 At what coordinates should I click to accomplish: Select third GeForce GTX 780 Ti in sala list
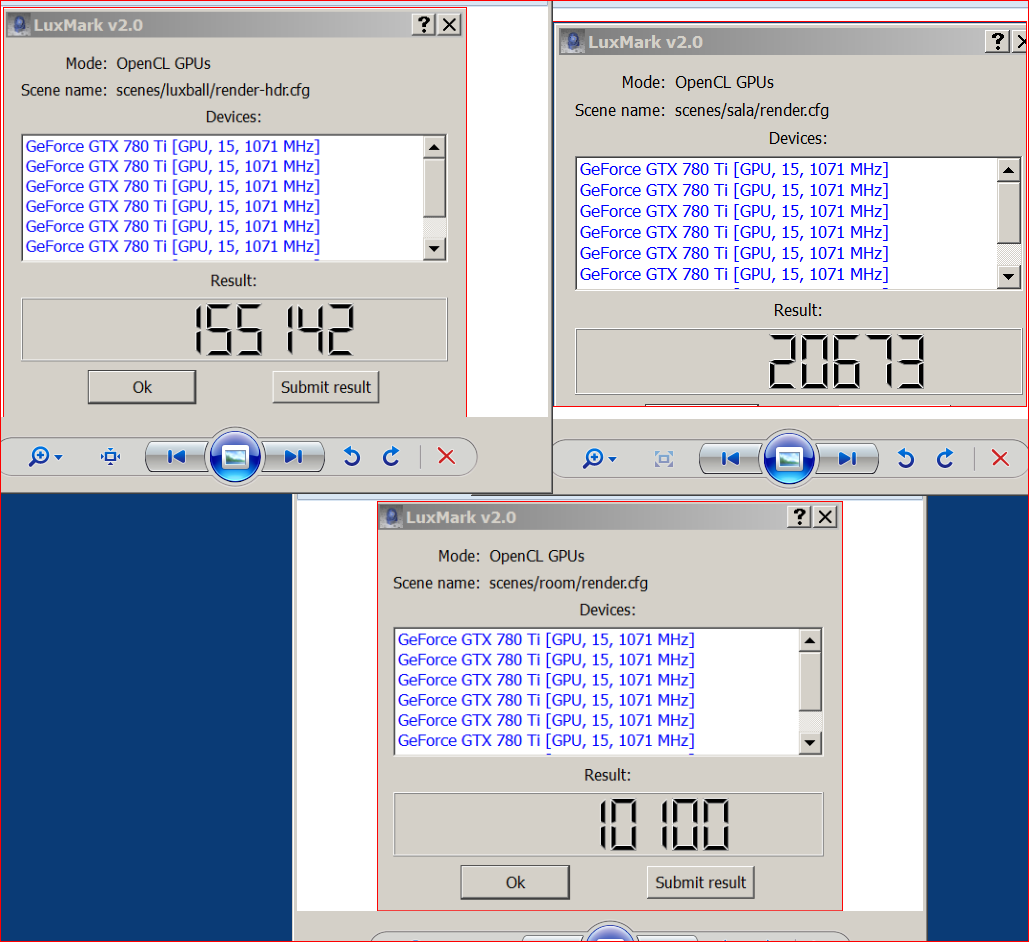[734, 211]
